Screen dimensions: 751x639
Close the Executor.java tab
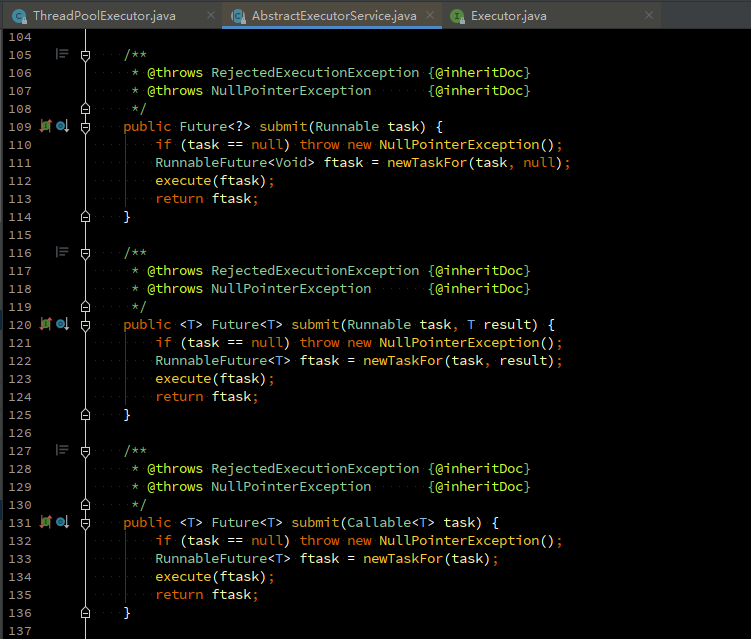pyautogui.click(x=649, y=15)
